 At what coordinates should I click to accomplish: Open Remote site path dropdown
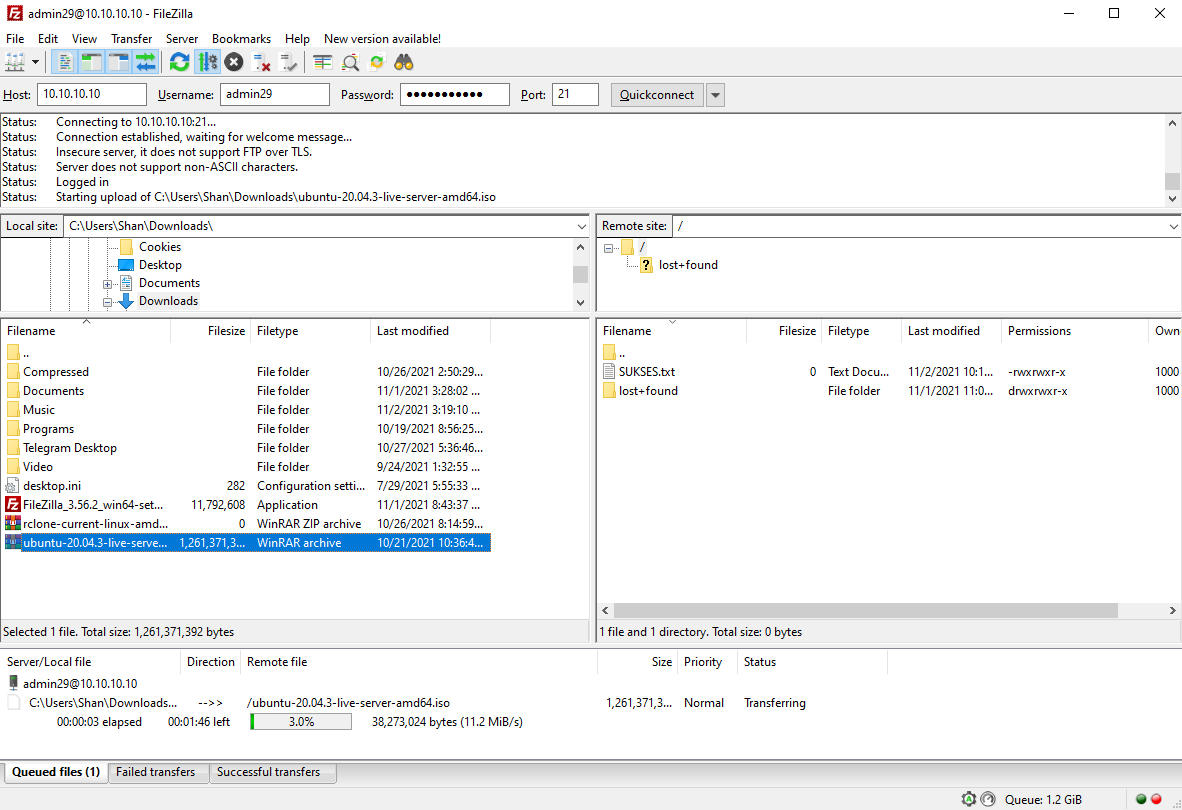coord(1173,226)
